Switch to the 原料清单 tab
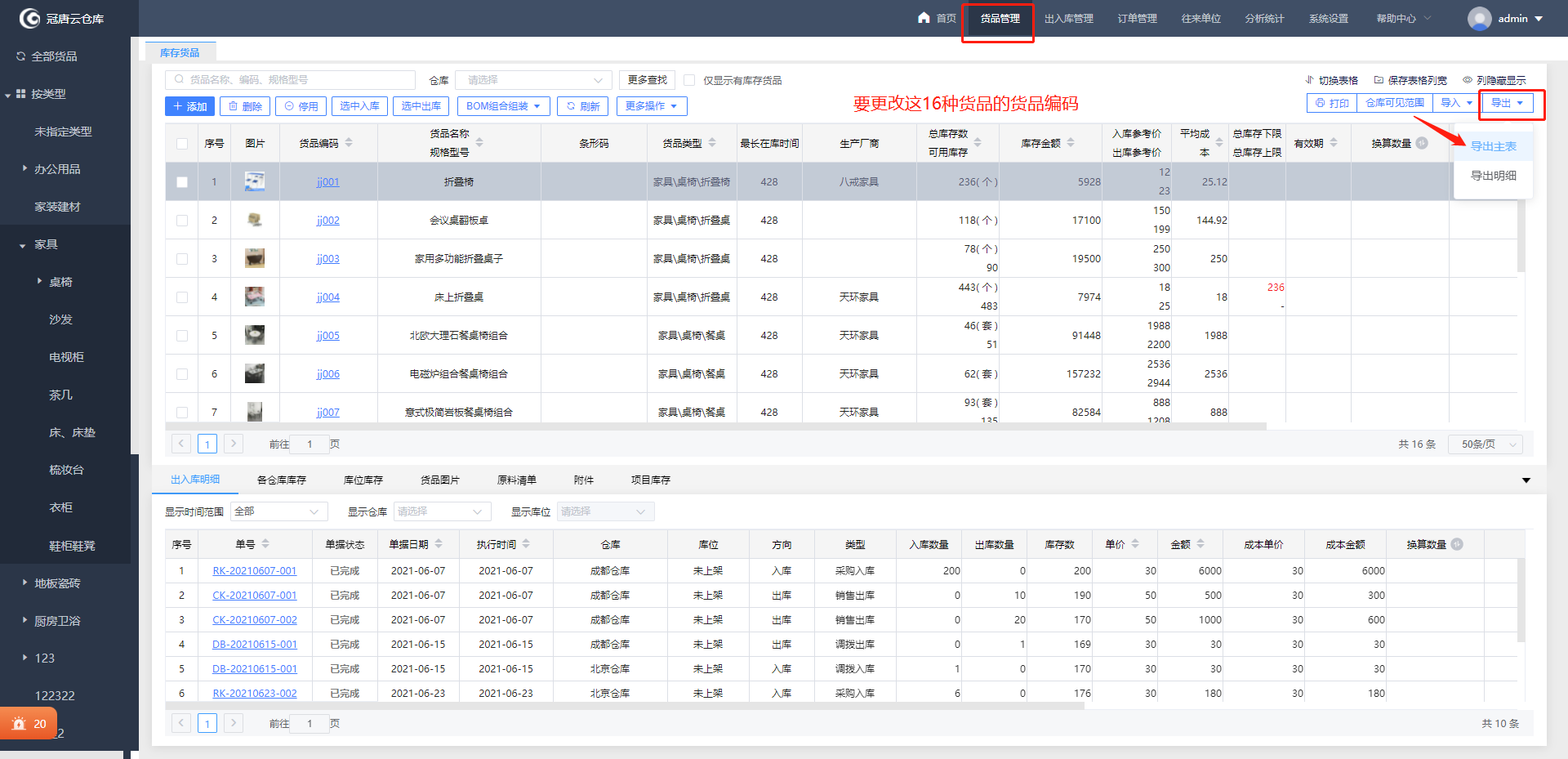1568x759 pixels. (x=517, y=480)
